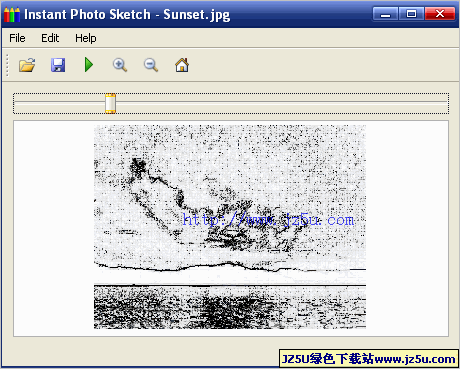Image resolution: width=460 pixels, height=369 pixels.
Task: Click the zoom out magnifier icon
Action: point(151,65)
